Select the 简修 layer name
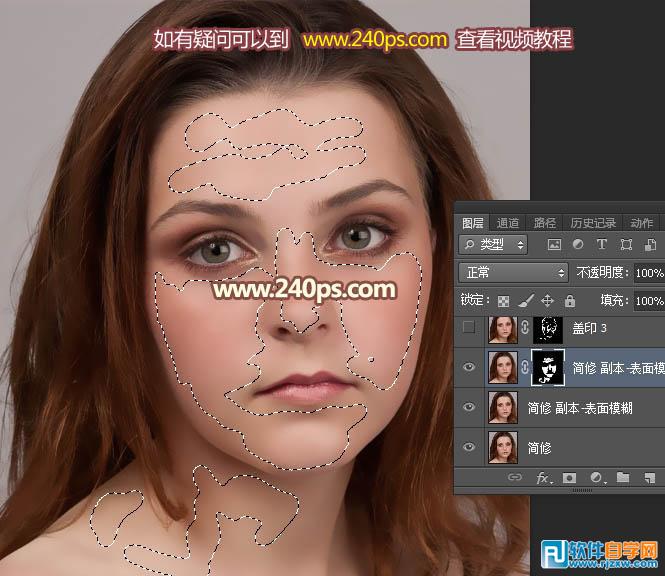 tap(539, 447)
